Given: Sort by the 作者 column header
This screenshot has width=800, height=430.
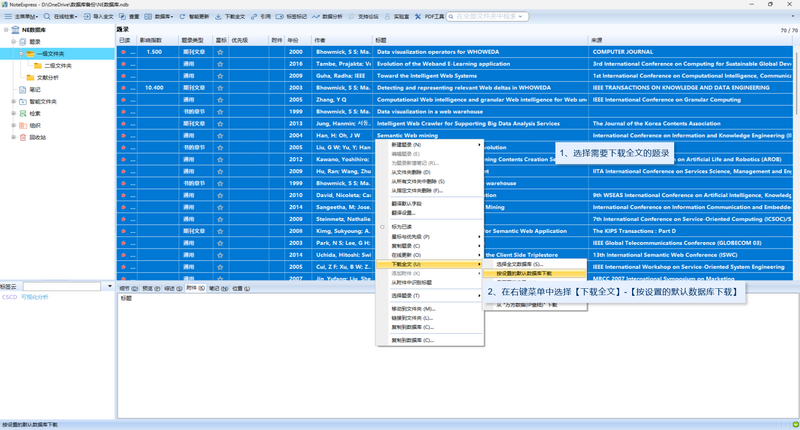Looking at the screenshot, I should 342,40.
